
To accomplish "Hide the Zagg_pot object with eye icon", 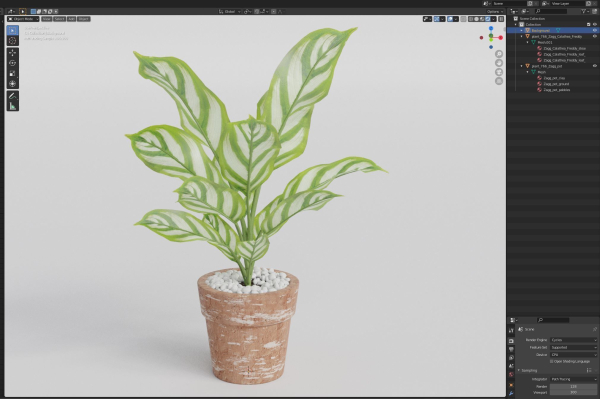I will click(595, 66).
